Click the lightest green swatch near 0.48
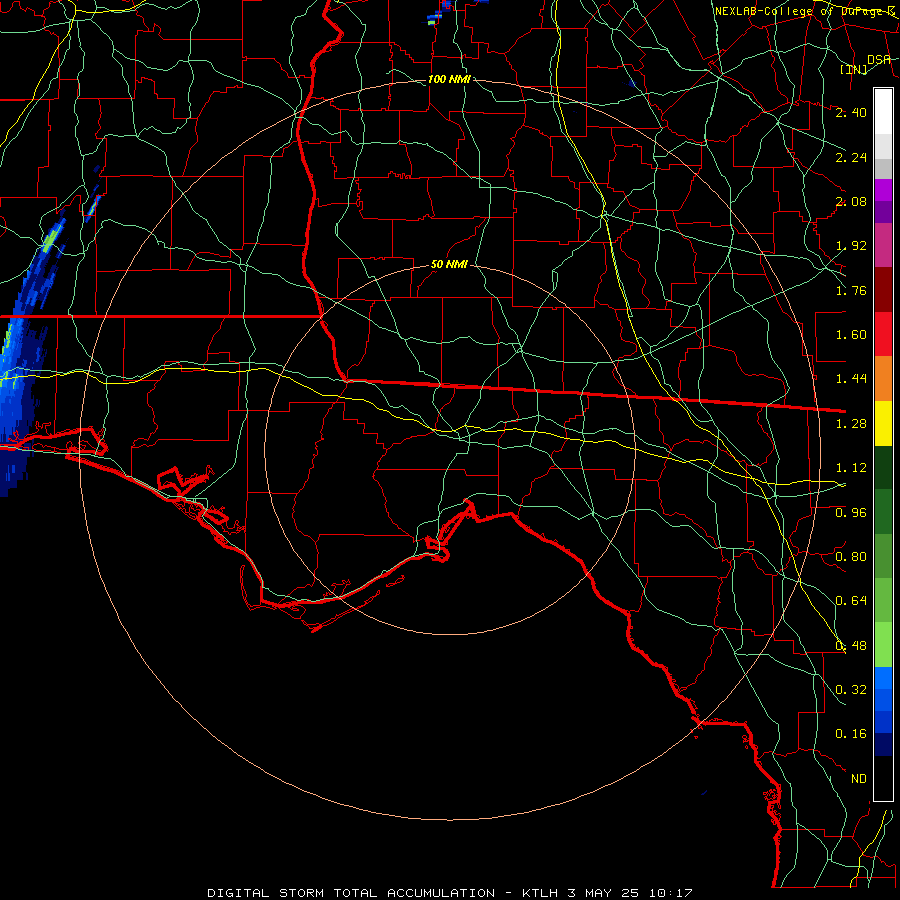The width and height of the screenshot is (900, 900). (883, 646)
